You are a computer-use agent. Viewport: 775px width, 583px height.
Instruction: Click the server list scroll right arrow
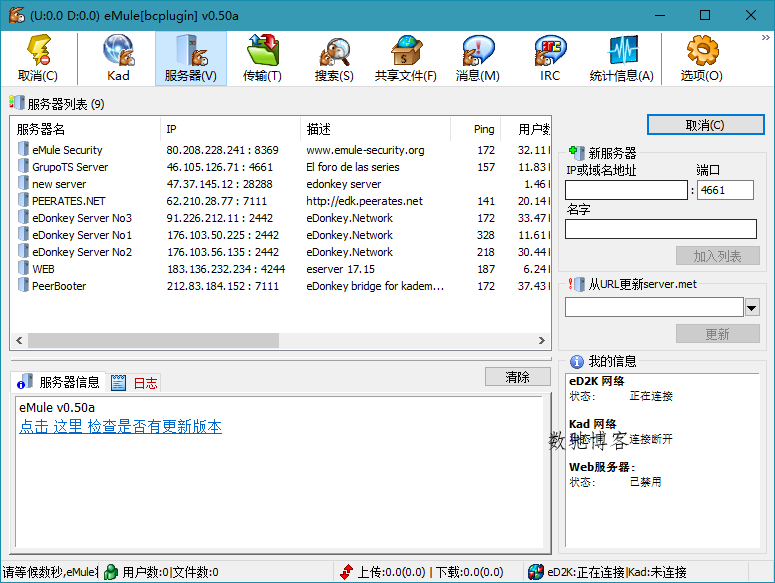[x=542, y=340]
